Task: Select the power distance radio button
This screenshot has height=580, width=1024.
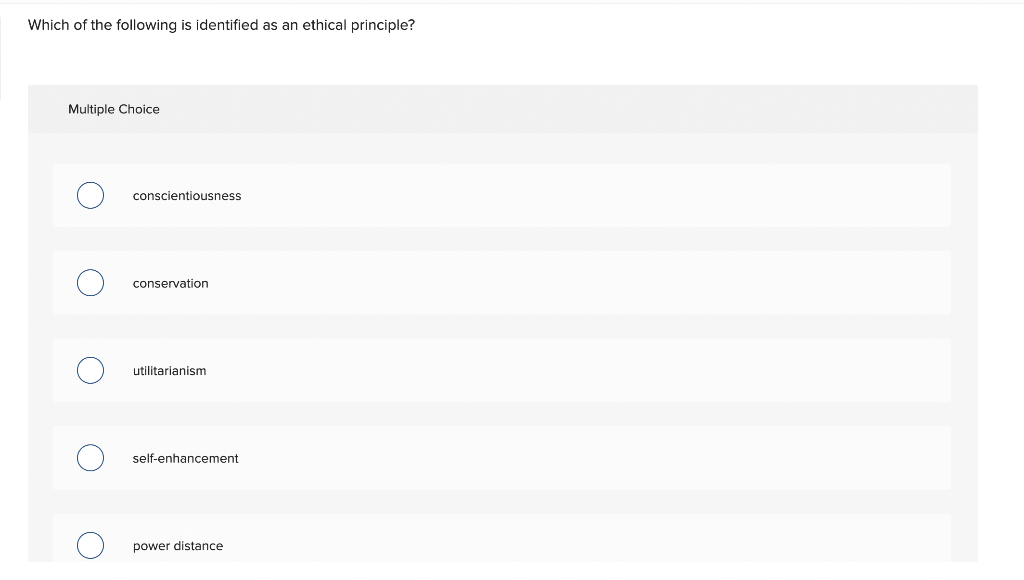Action: (90, 545)
